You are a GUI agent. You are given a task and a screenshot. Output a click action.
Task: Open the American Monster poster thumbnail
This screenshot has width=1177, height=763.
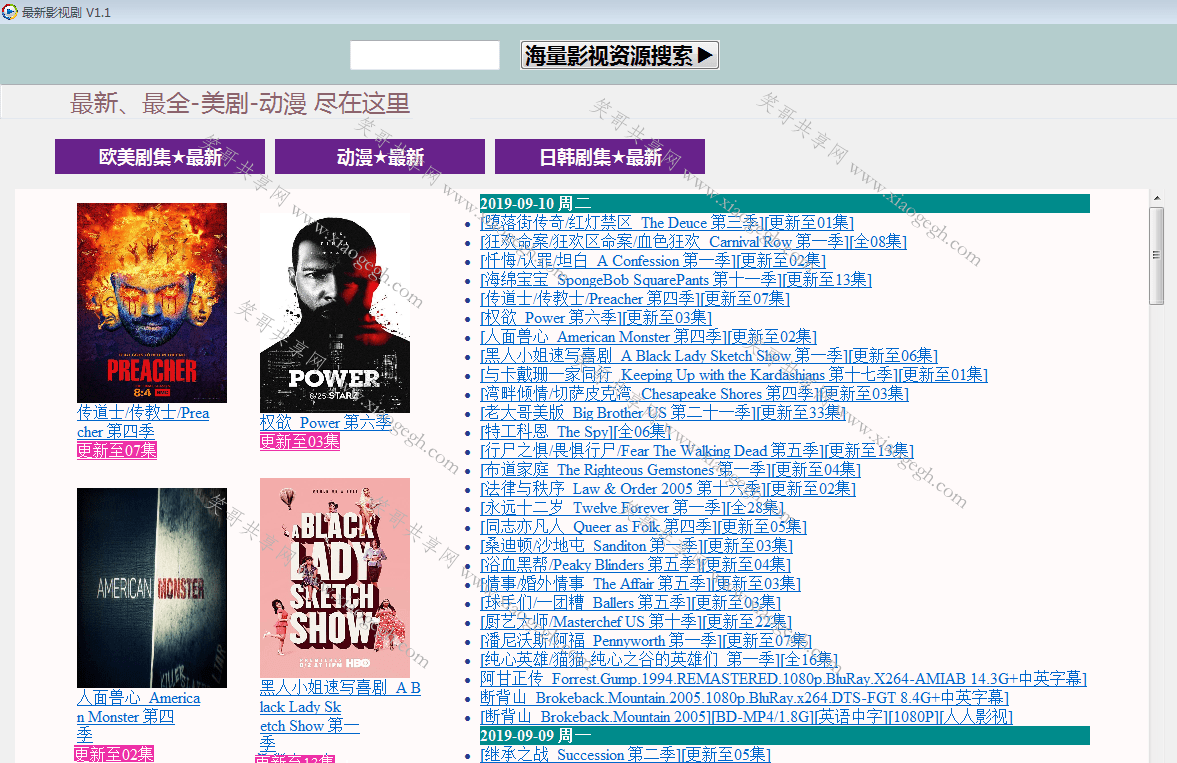click(152, 588)
